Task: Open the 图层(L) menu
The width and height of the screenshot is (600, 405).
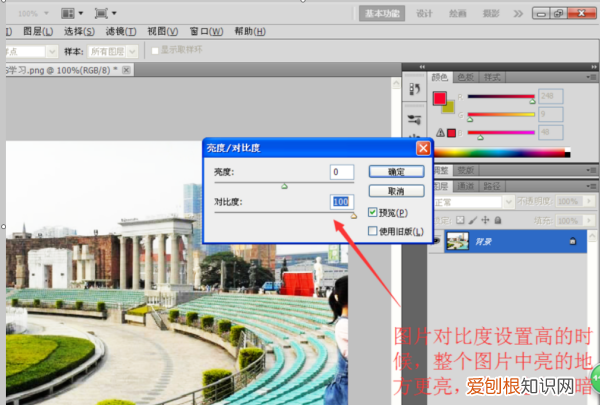Action: click(38, 31)
